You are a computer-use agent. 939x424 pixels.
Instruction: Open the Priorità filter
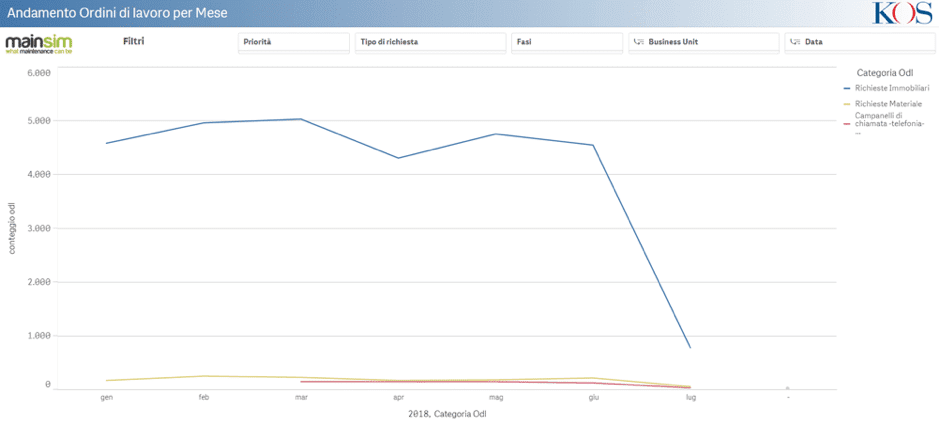[293, 43]
